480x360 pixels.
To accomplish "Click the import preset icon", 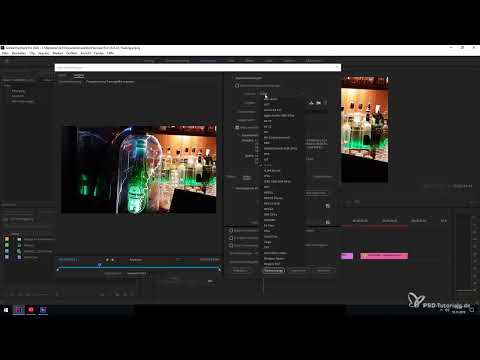I will tap(319, 103).
